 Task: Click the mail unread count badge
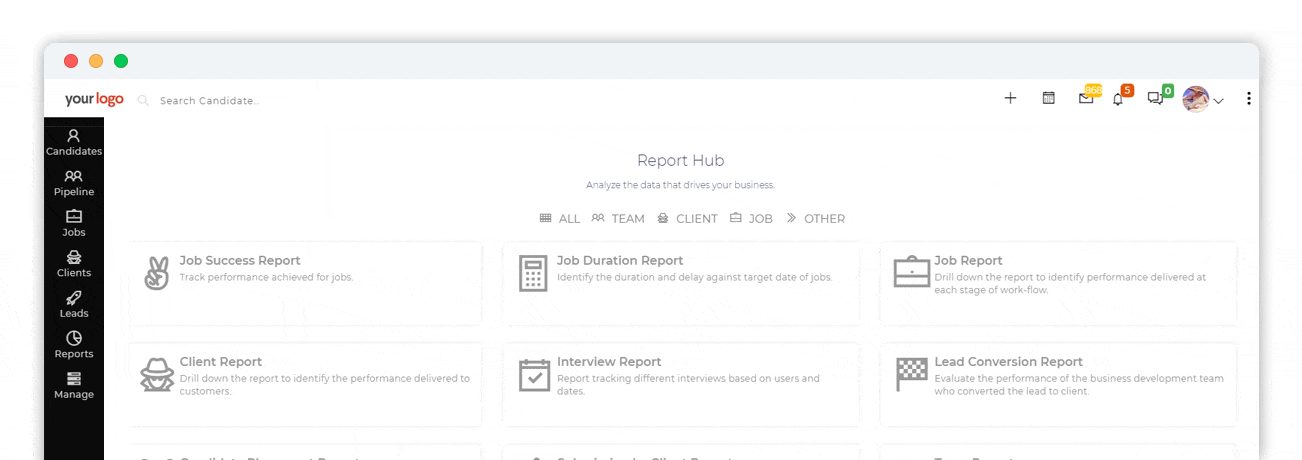pos(1093,90)
